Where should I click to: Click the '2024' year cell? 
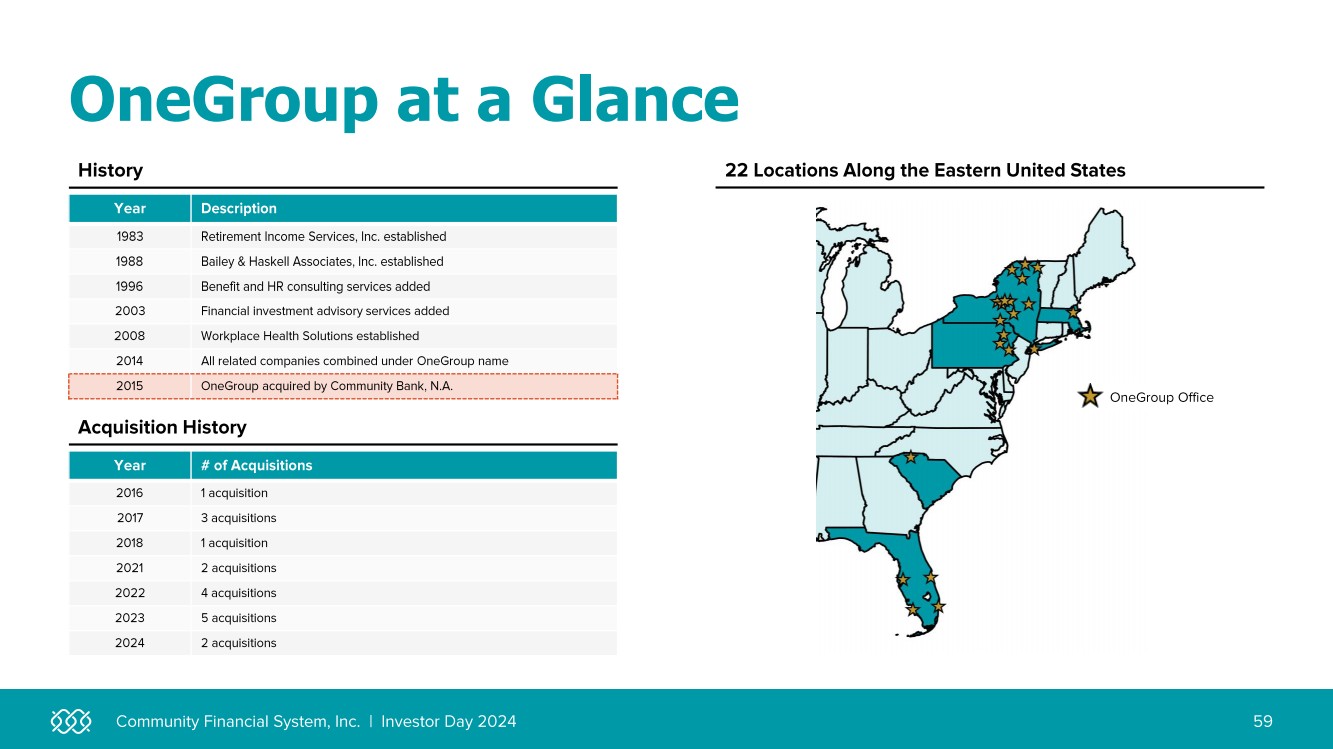pyautogui.click(x=130, y=643)
